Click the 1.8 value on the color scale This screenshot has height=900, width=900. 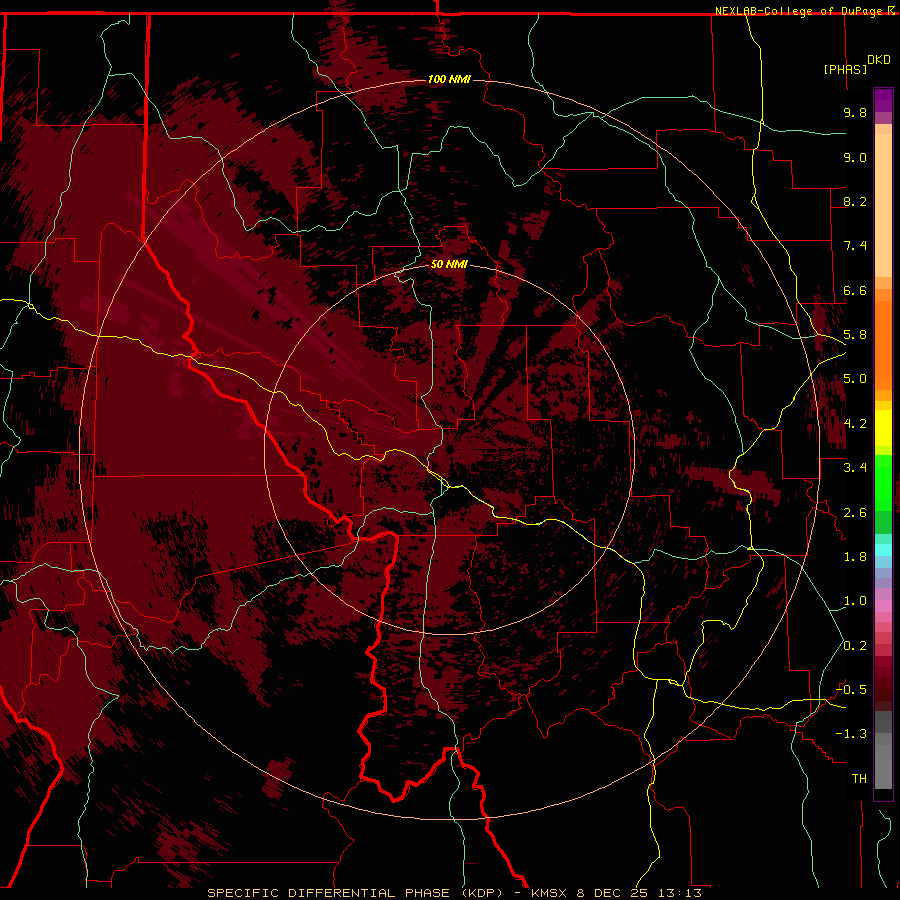[855, 557]
